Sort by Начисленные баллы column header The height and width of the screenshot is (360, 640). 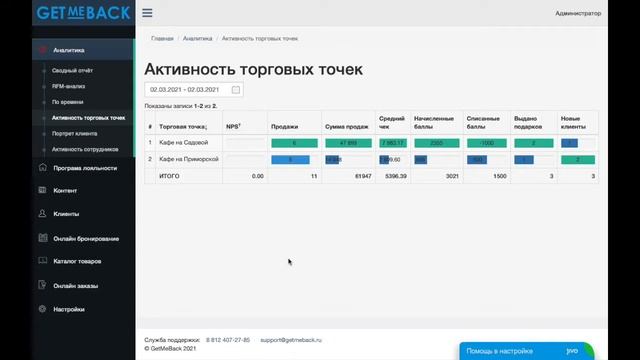click(434, 122)
